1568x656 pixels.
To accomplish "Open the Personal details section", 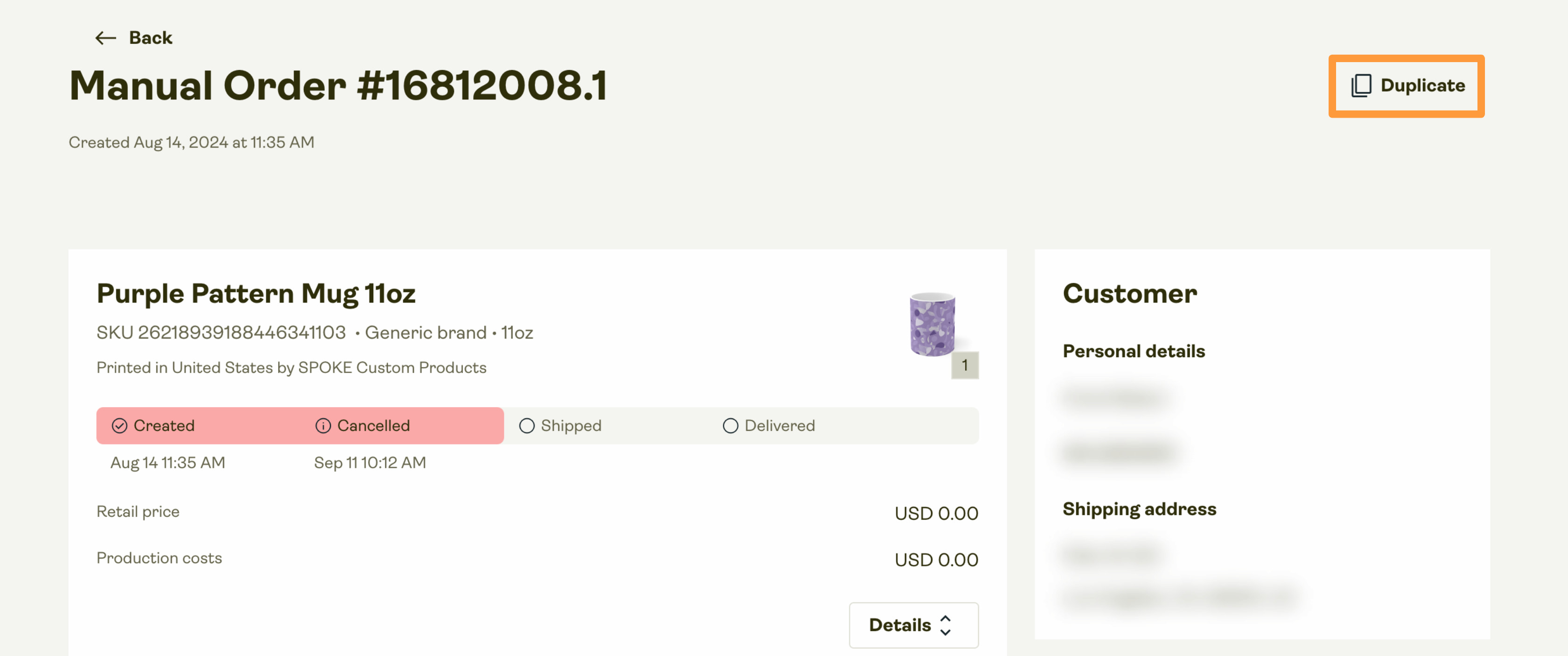I will pyautogui.click(x=1134, y=351).
